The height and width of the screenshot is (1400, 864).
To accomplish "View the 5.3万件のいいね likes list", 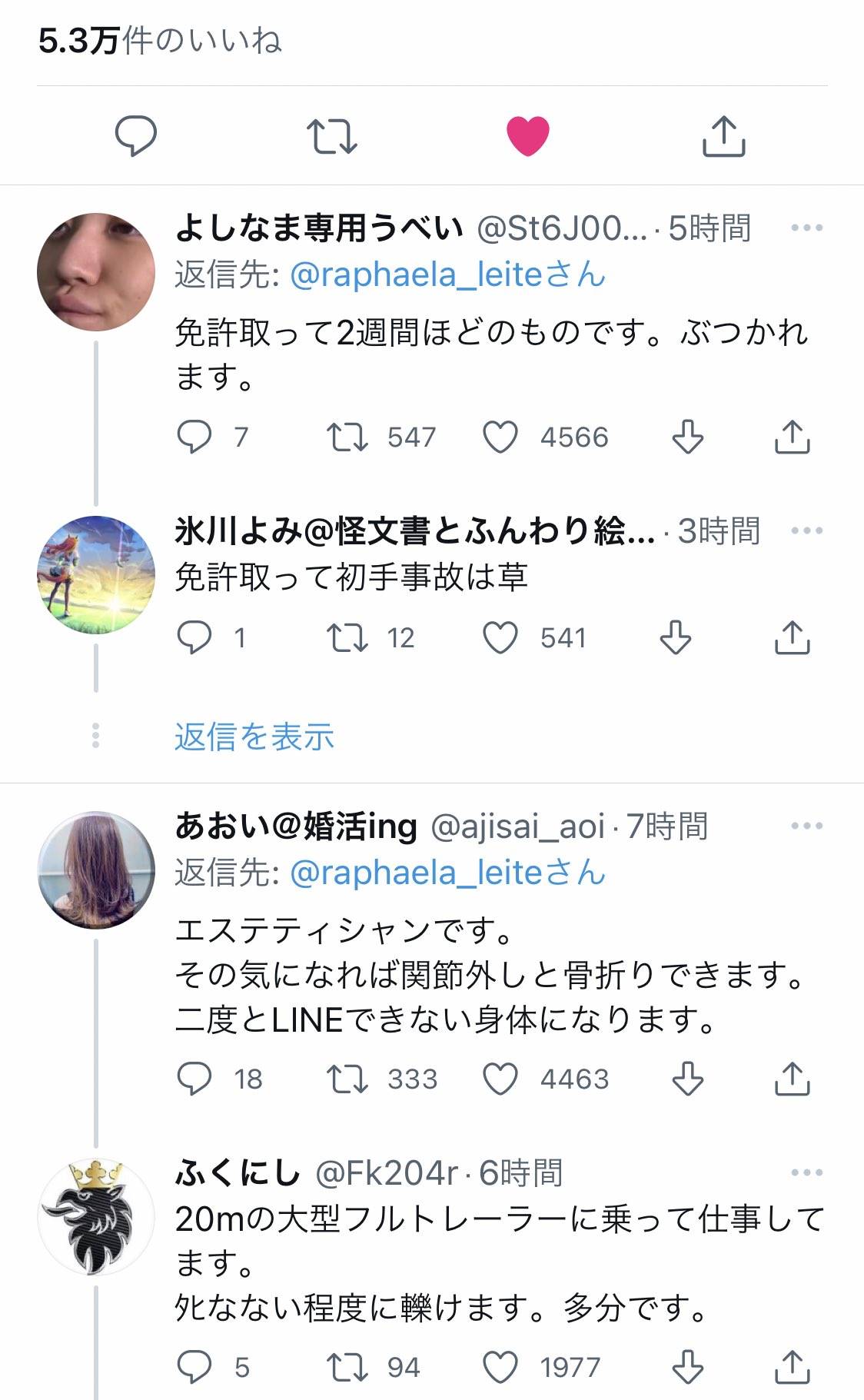I will point(160,42).
